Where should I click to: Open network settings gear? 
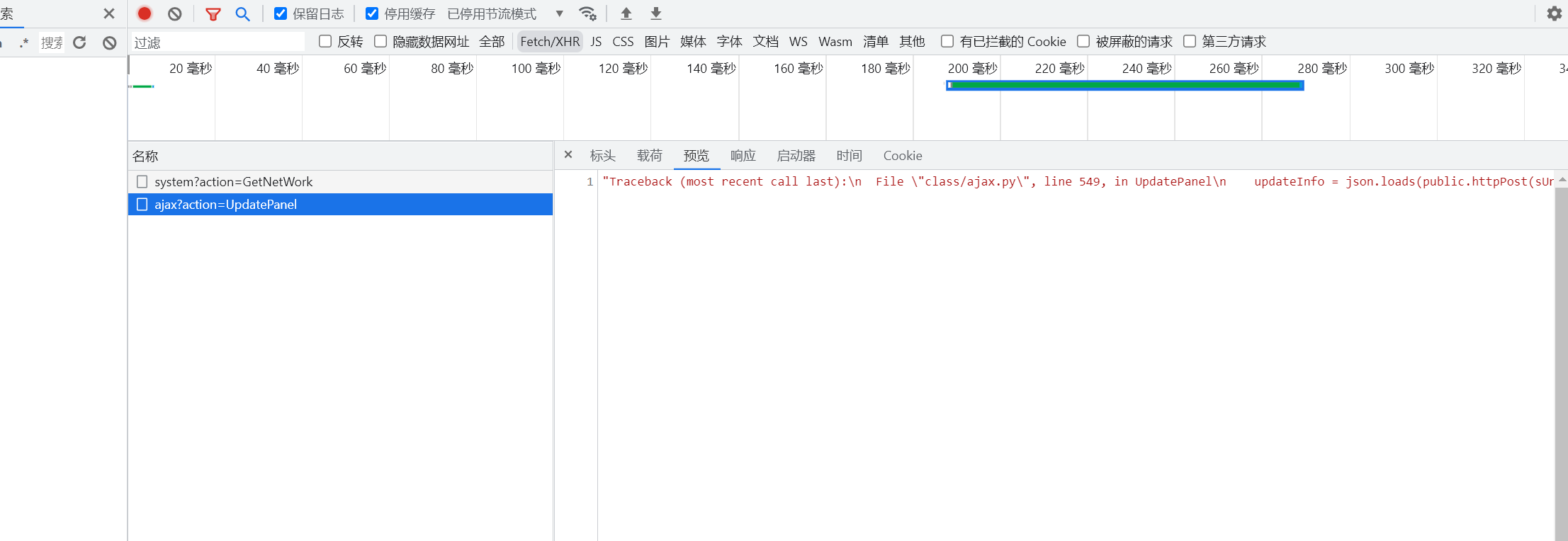[1554, 13]
